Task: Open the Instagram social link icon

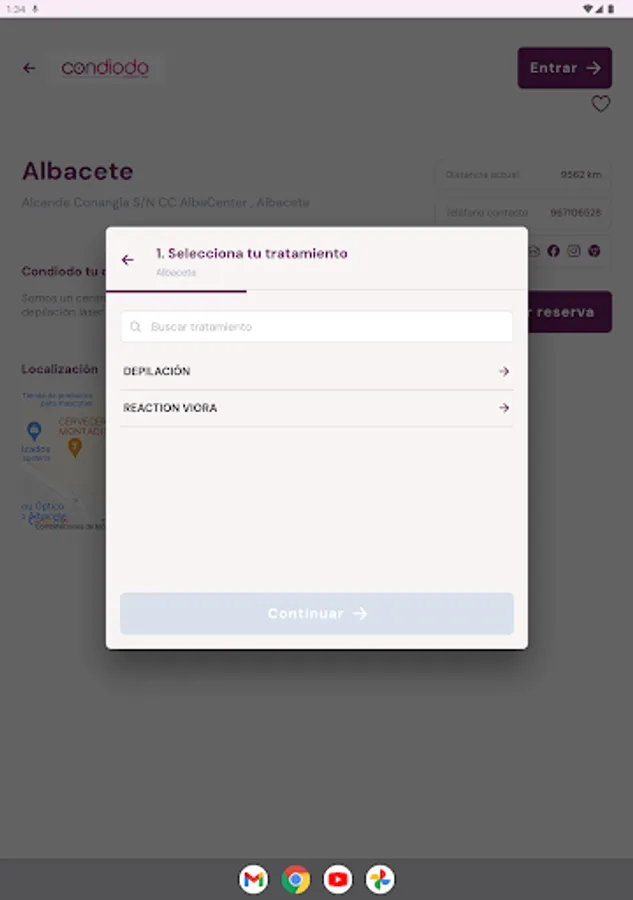Action: pos(574,251)
